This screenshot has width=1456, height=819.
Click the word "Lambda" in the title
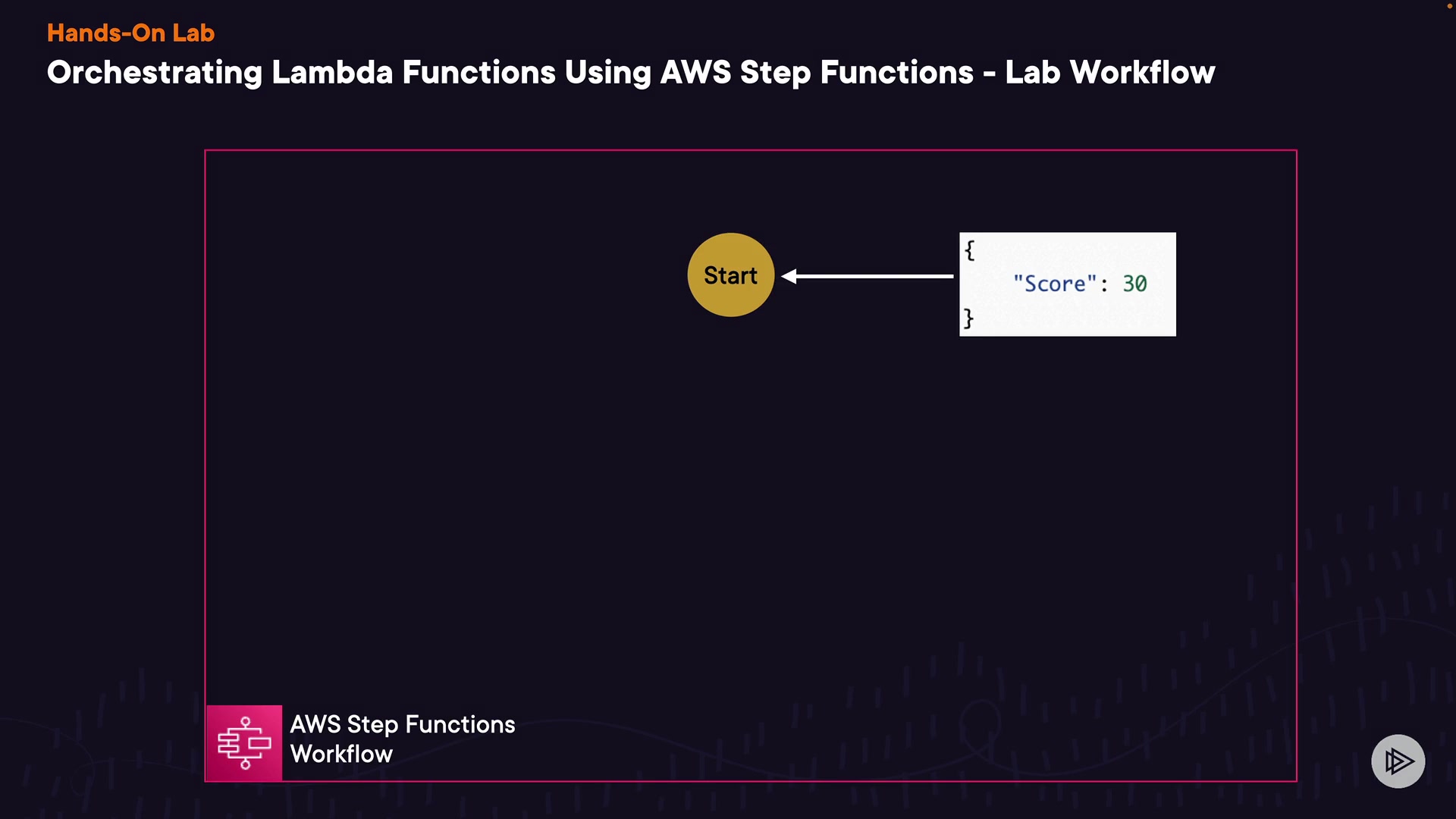[332, 73]
